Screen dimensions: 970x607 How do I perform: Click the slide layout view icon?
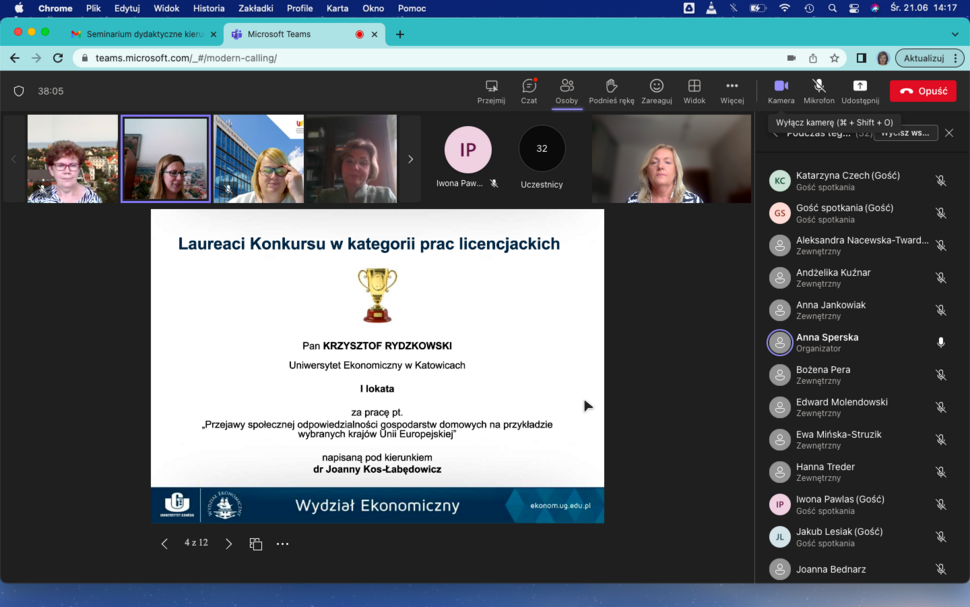[x=256, y=544]
